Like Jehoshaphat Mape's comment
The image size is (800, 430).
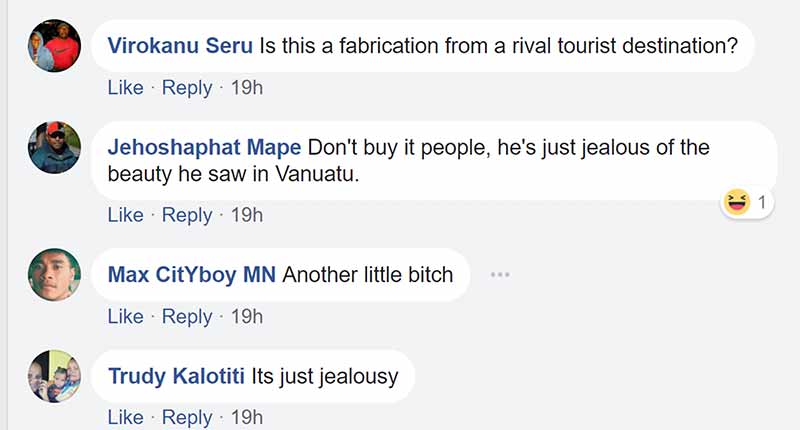pos(125,215)
